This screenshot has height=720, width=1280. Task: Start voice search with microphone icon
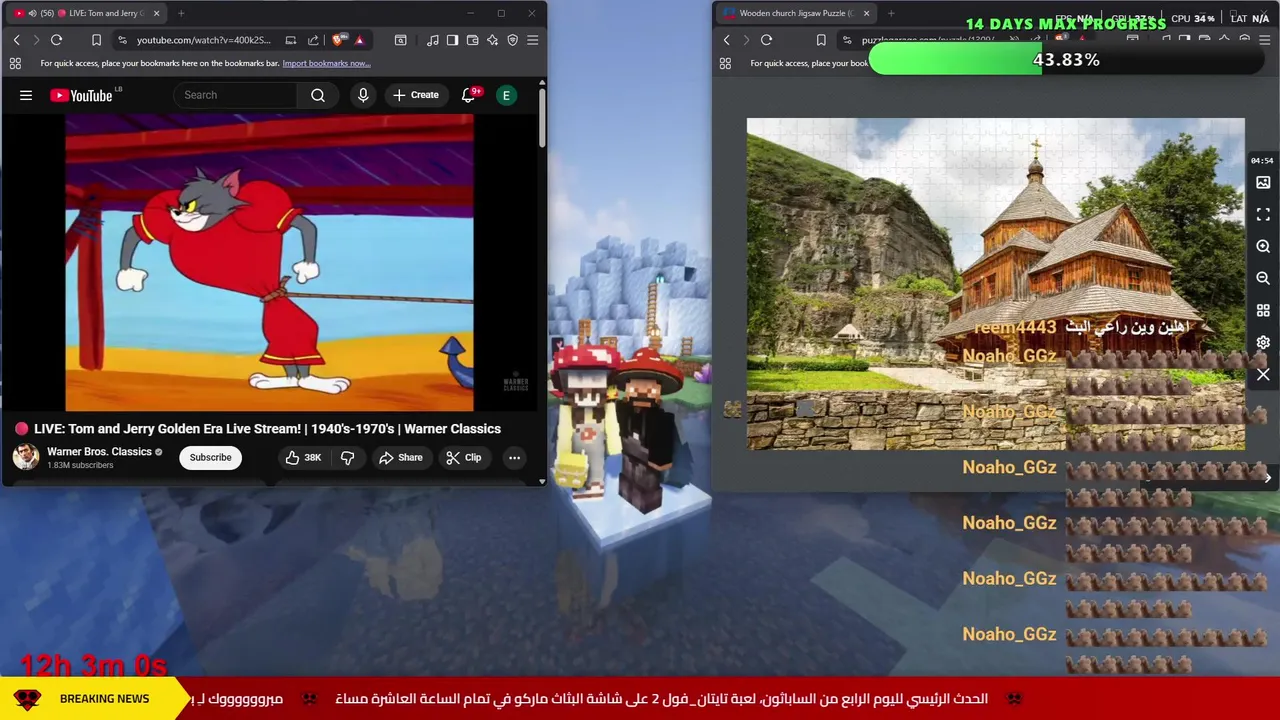tap(363, 95)
